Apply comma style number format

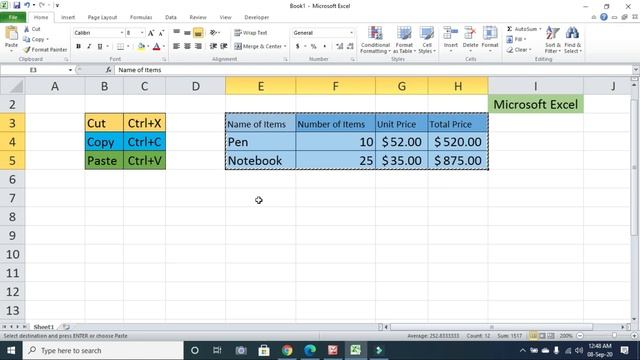(x=325, y=46)
